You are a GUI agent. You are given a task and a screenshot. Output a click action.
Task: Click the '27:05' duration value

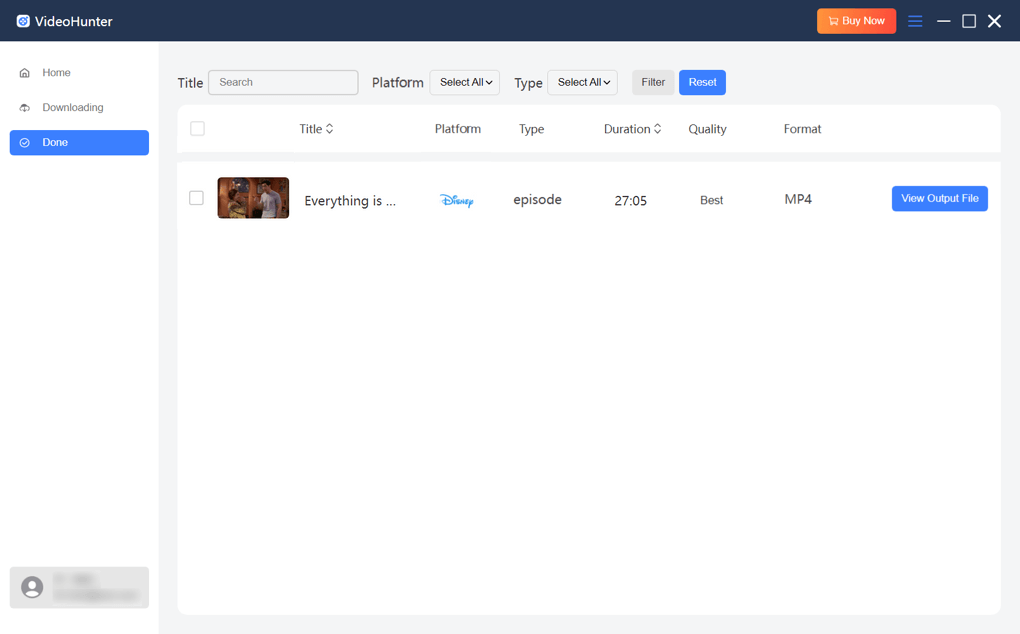tap(630, 201)
